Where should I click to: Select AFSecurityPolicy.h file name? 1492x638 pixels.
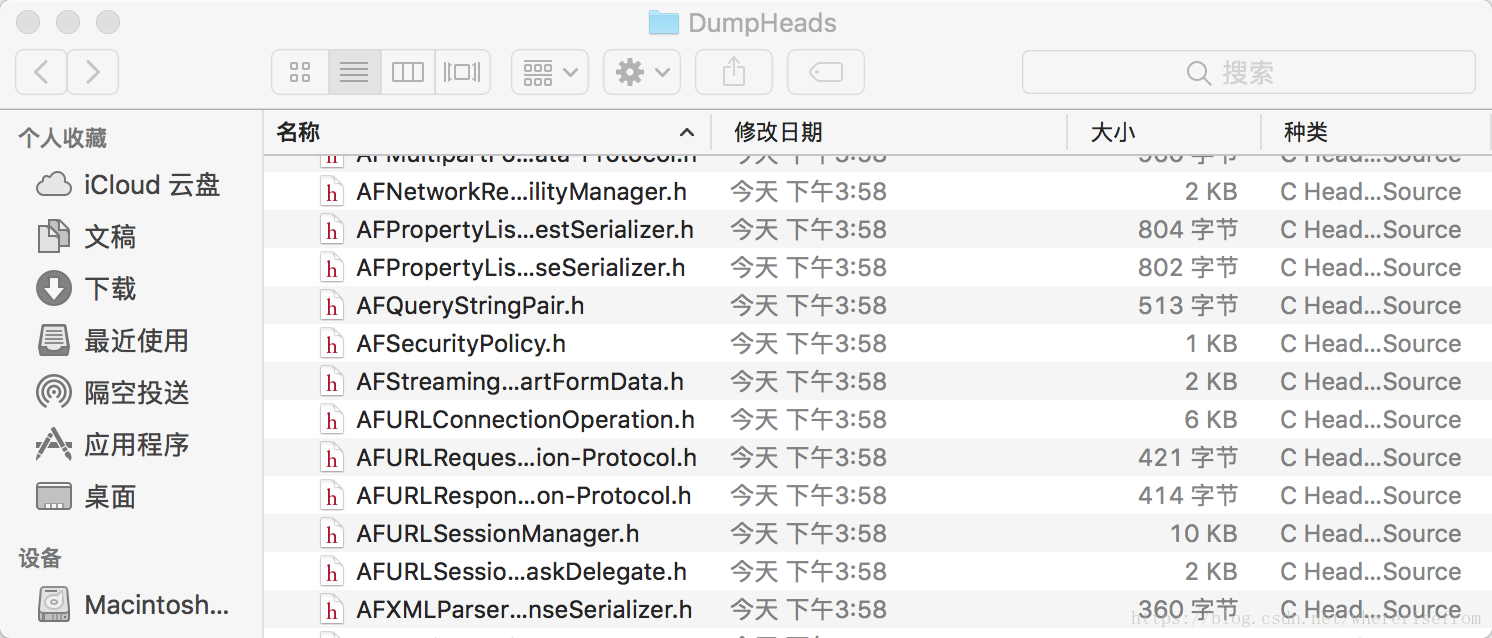[x=461, y=344]
